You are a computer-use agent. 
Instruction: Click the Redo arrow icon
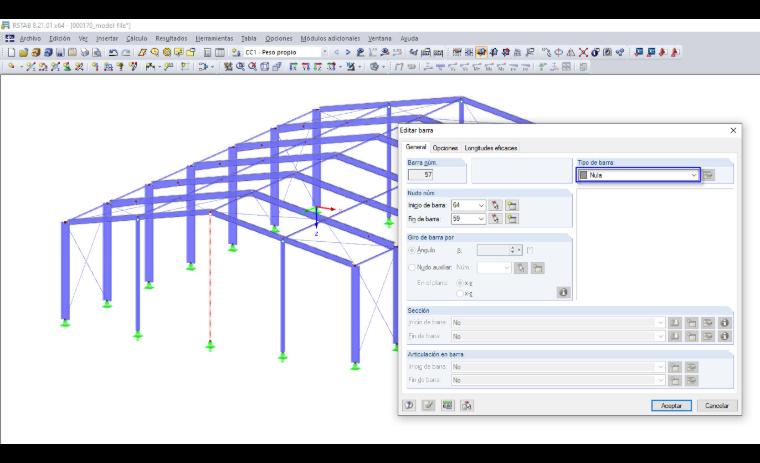point(126,52)
